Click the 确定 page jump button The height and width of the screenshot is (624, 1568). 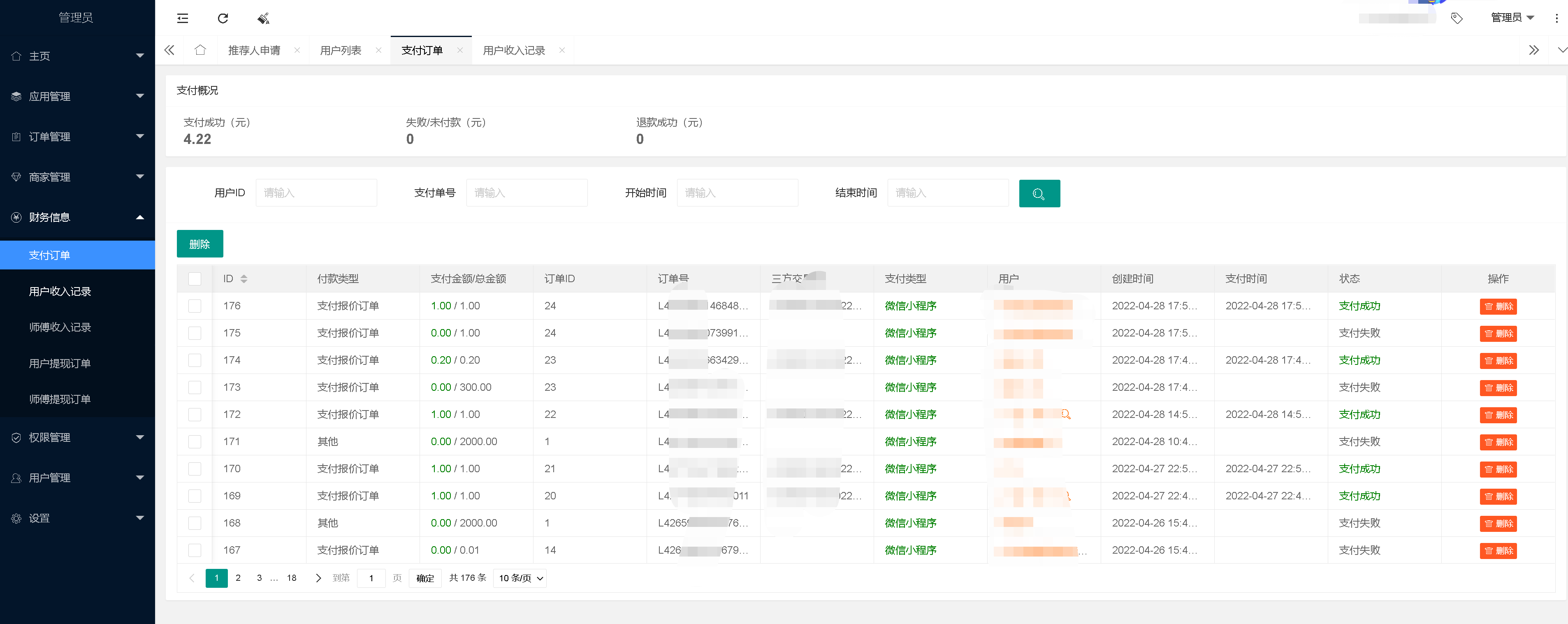click(x=425, y=578)
